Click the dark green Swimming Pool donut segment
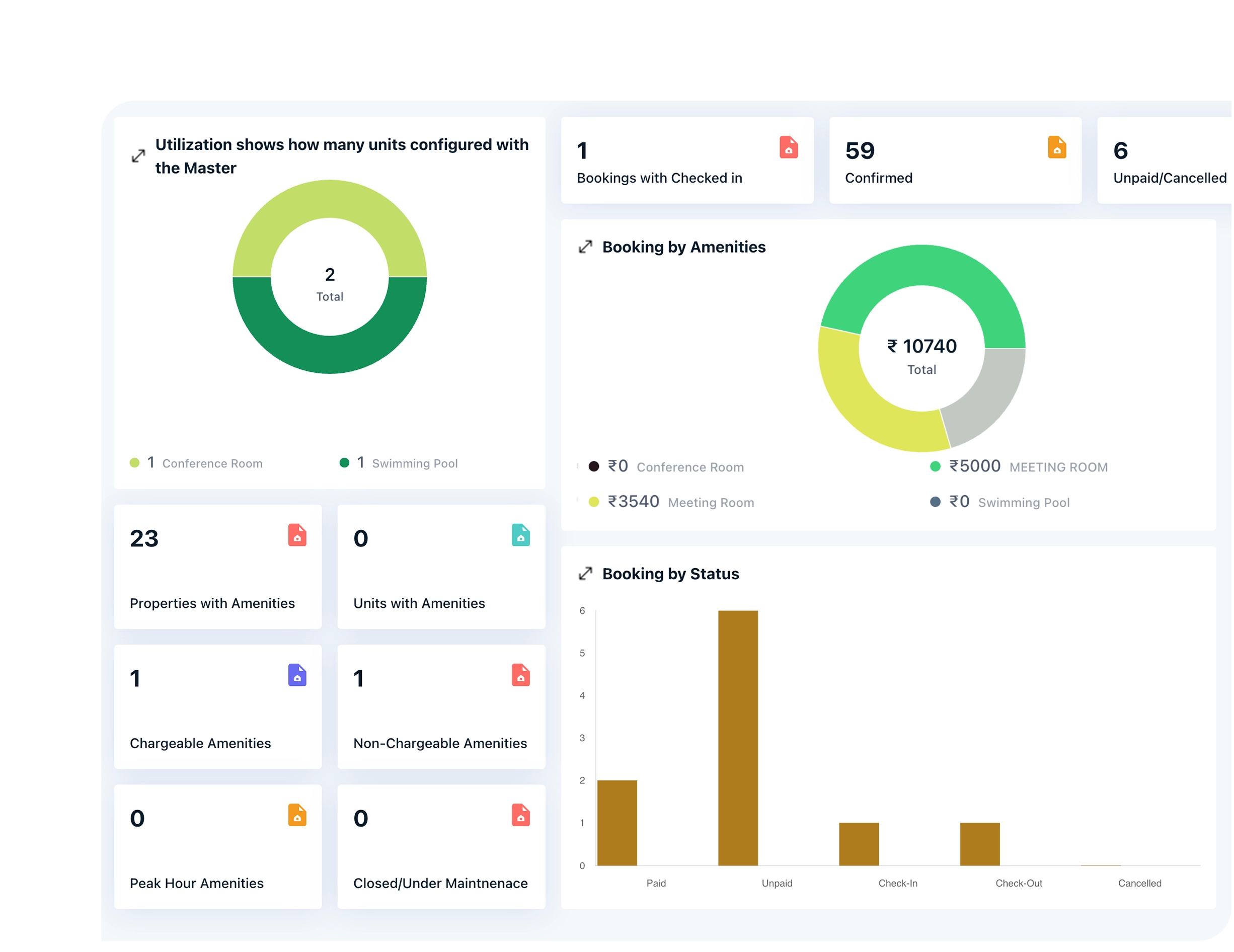 tap(330, 355)
